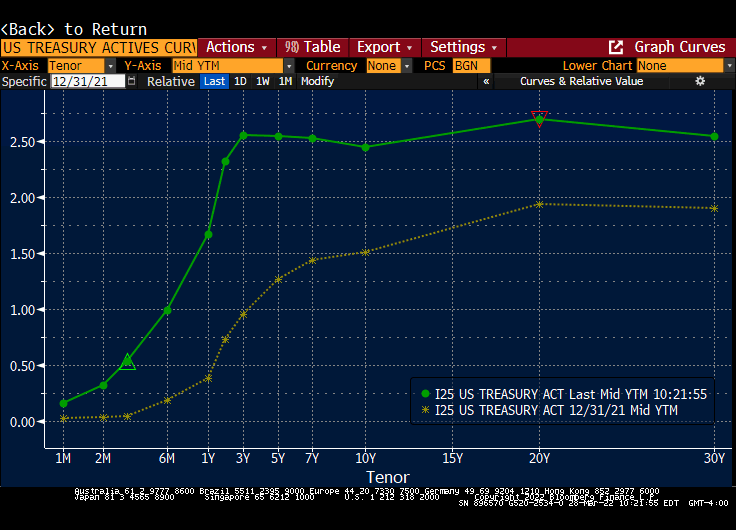The image size is (736, 530).
Task: Click the Tenor axis title
Action: coord(388,477)
